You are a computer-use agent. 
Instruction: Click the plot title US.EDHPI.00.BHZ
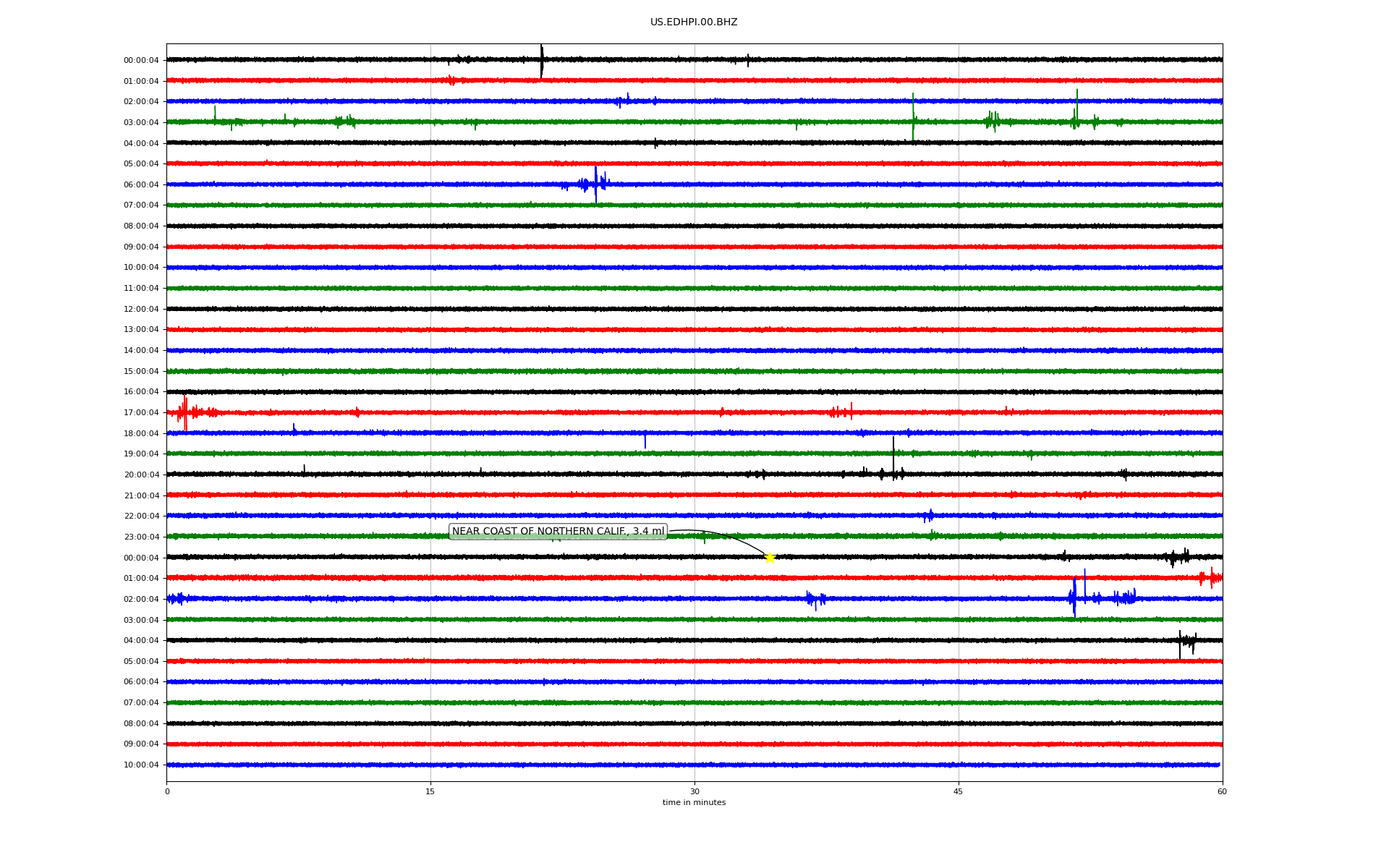pos(694,22)
